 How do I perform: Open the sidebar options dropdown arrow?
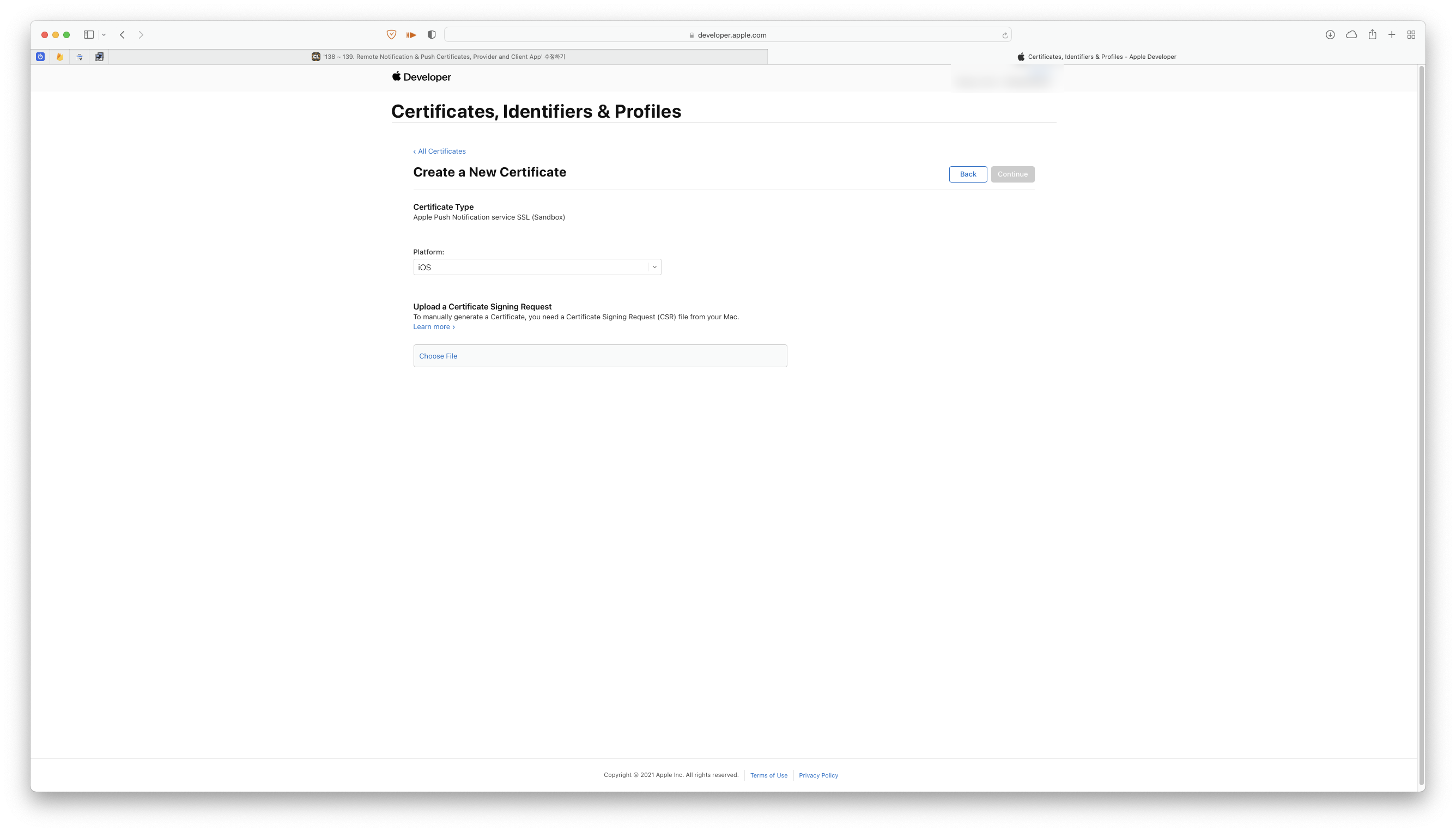coord(104,35)
